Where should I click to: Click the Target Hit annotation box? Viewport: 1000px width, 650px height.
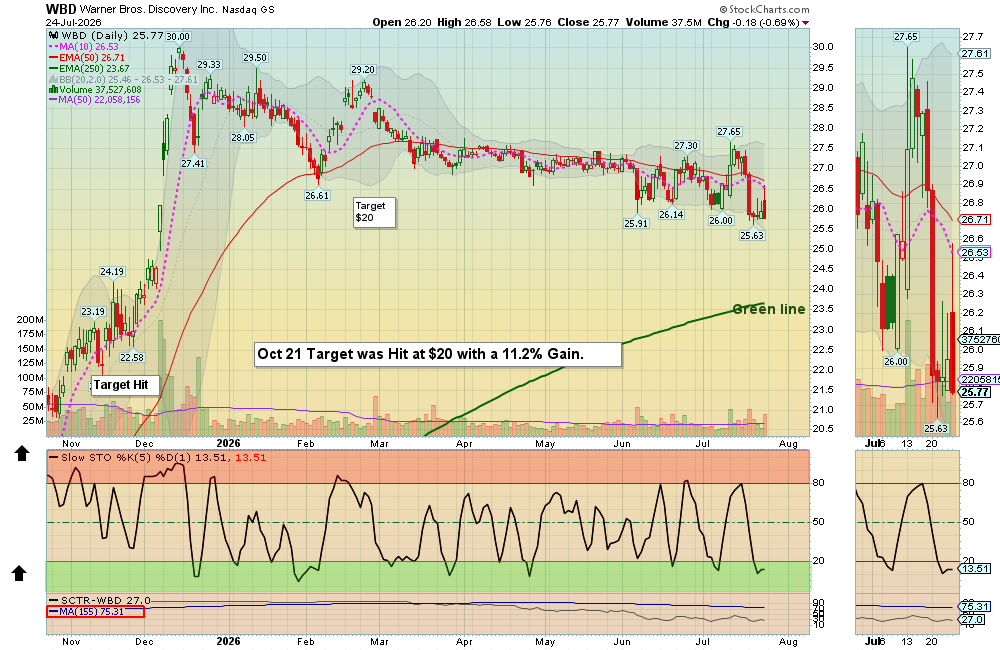(x=124, y=385)
